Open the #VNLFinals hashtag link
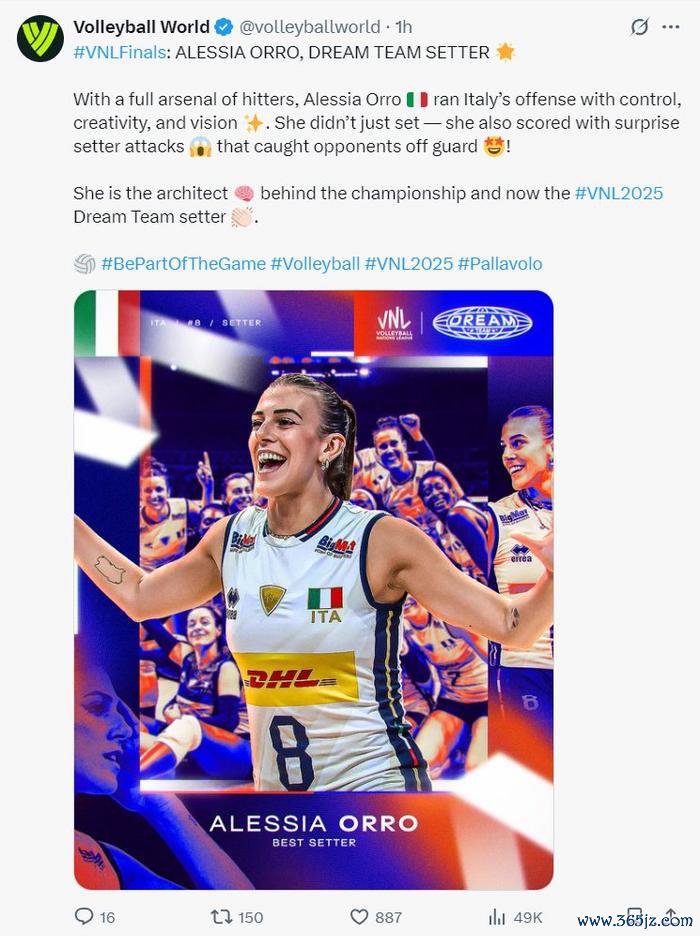Viewport: 700px width, 936px height. 119,53
